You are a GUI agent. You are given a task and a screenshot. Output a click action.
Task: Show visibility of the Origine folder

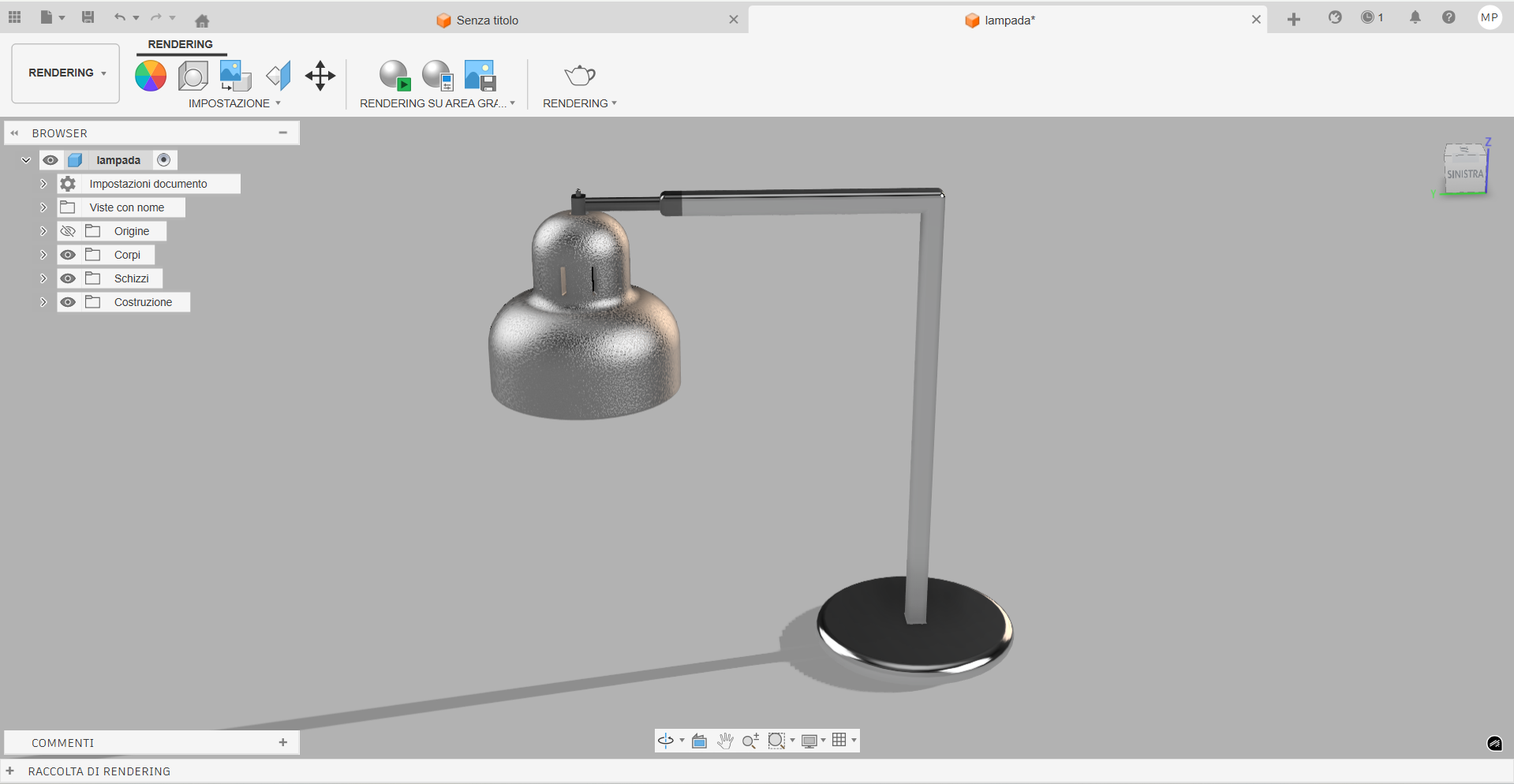[68, 230]
